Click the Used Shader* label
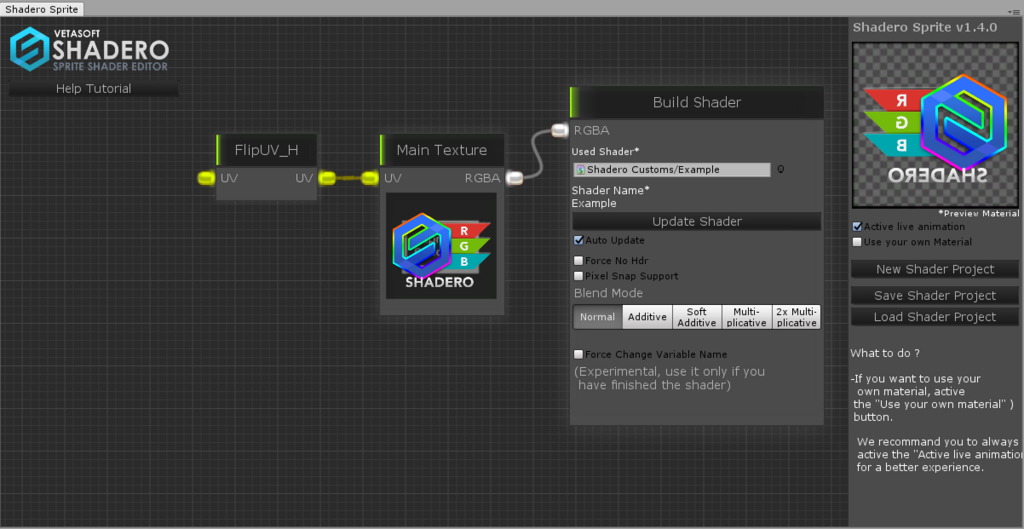Screen dimensions: 1024x529 [605, 152]
